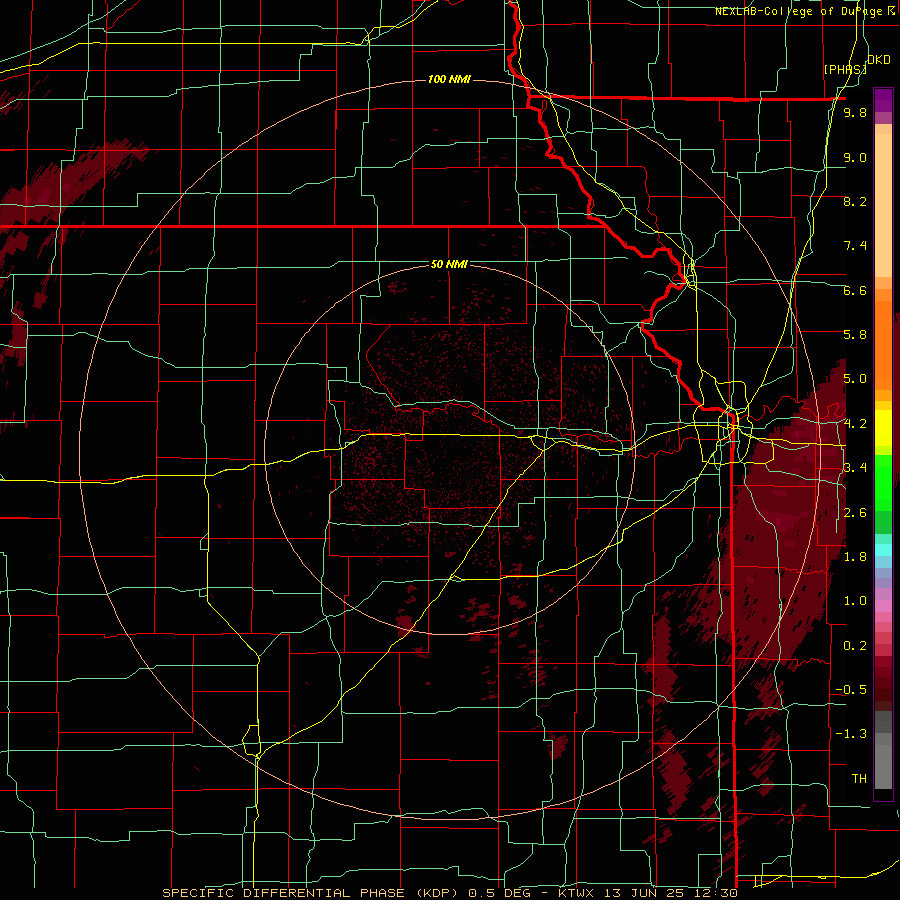
Task: Click the 0.2 value on the scale
Action: point(855,646)
